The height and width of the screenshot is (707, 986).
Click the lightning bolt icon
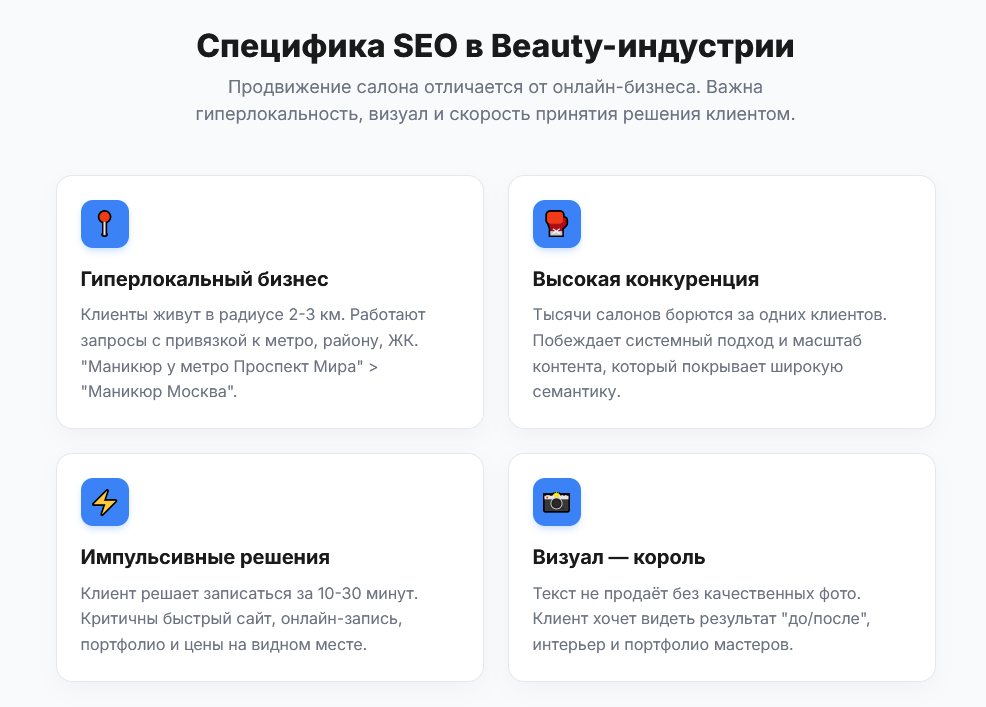click(105, 502)
